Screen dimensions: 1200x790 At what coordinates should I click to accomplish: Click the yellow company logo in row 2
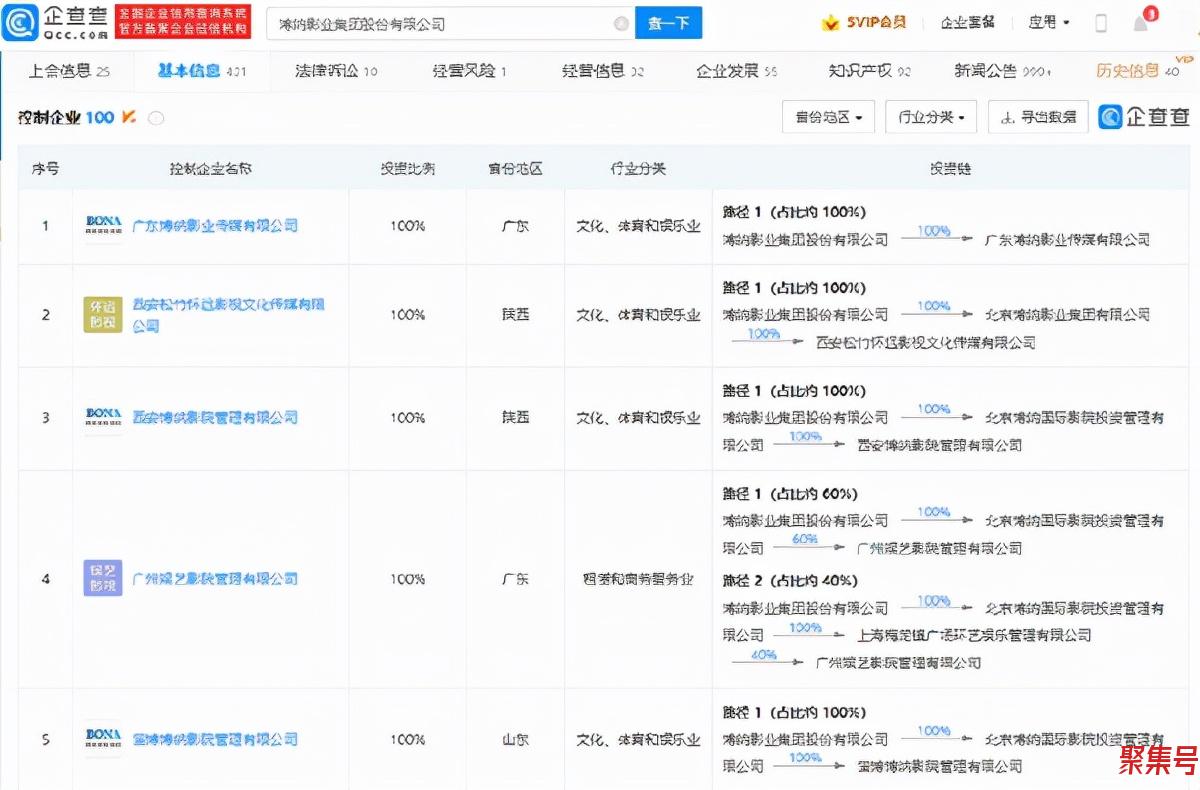point(103,314)
